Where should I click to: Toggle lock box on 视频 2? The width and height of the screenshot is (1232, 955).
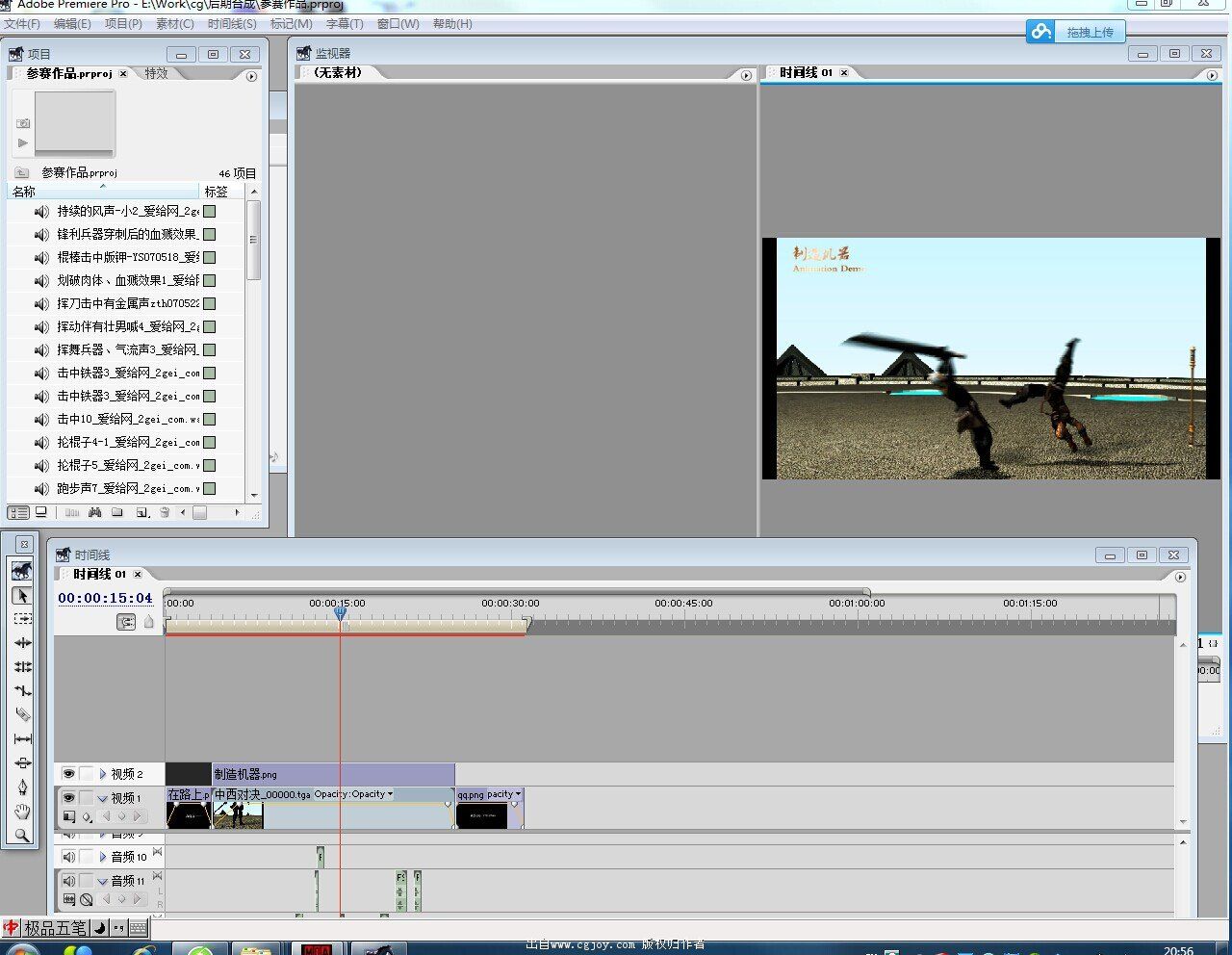(87, 773)
